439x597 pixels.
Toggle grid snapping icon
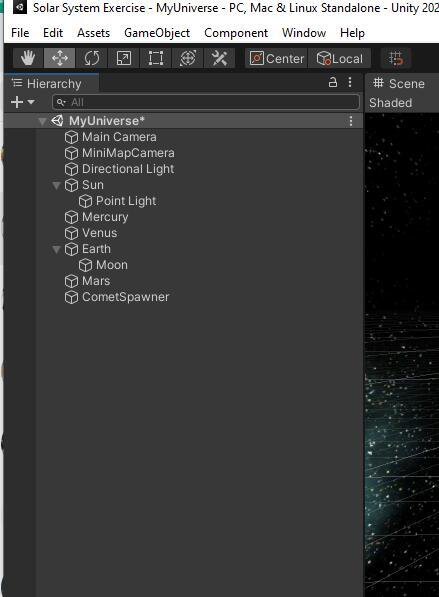(x=396, y=58)
